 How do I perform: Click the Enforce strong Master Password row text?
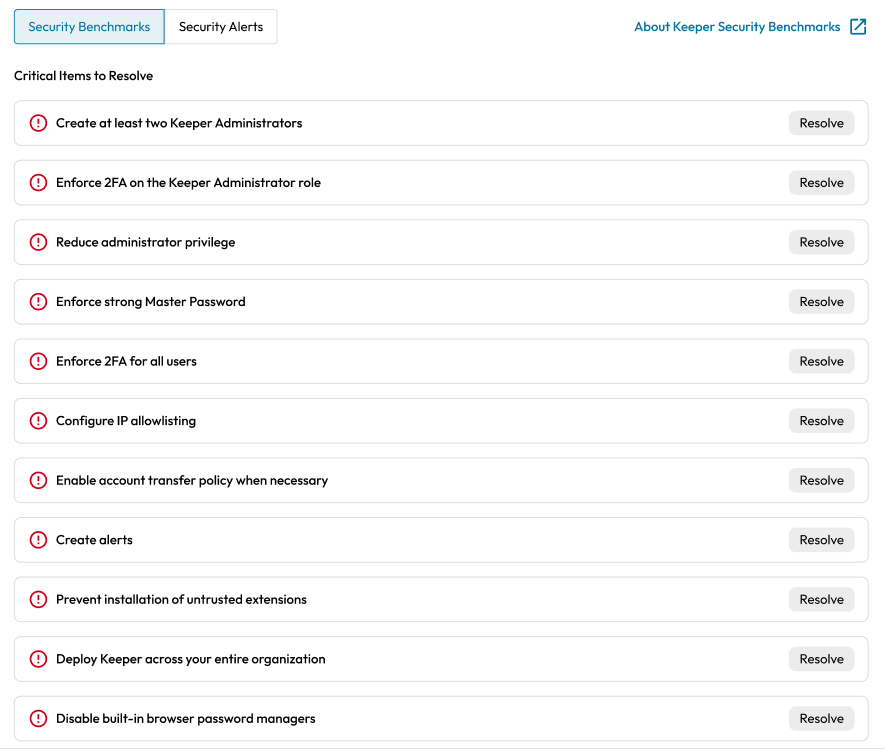click(x=150, y=302)
